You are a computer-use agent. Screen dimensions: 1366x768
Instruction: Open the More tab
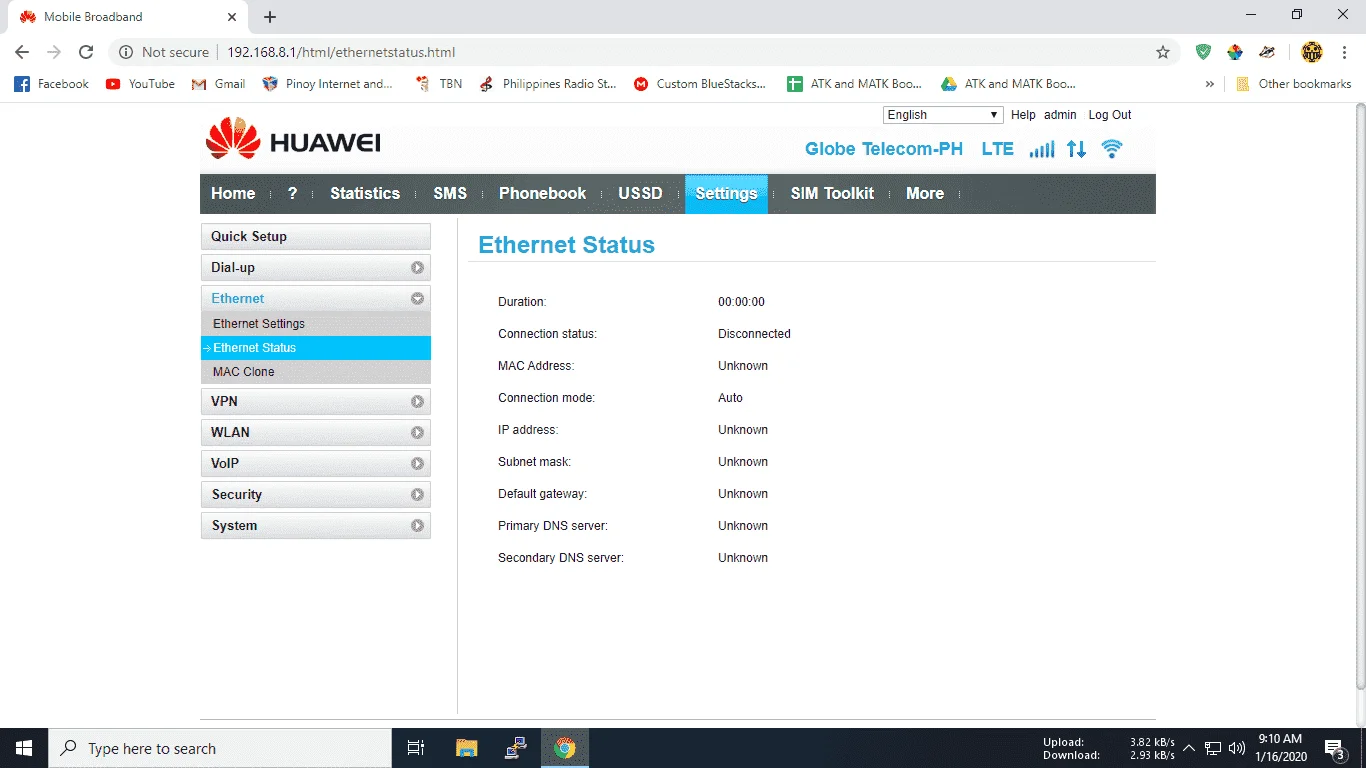point(925,194)
